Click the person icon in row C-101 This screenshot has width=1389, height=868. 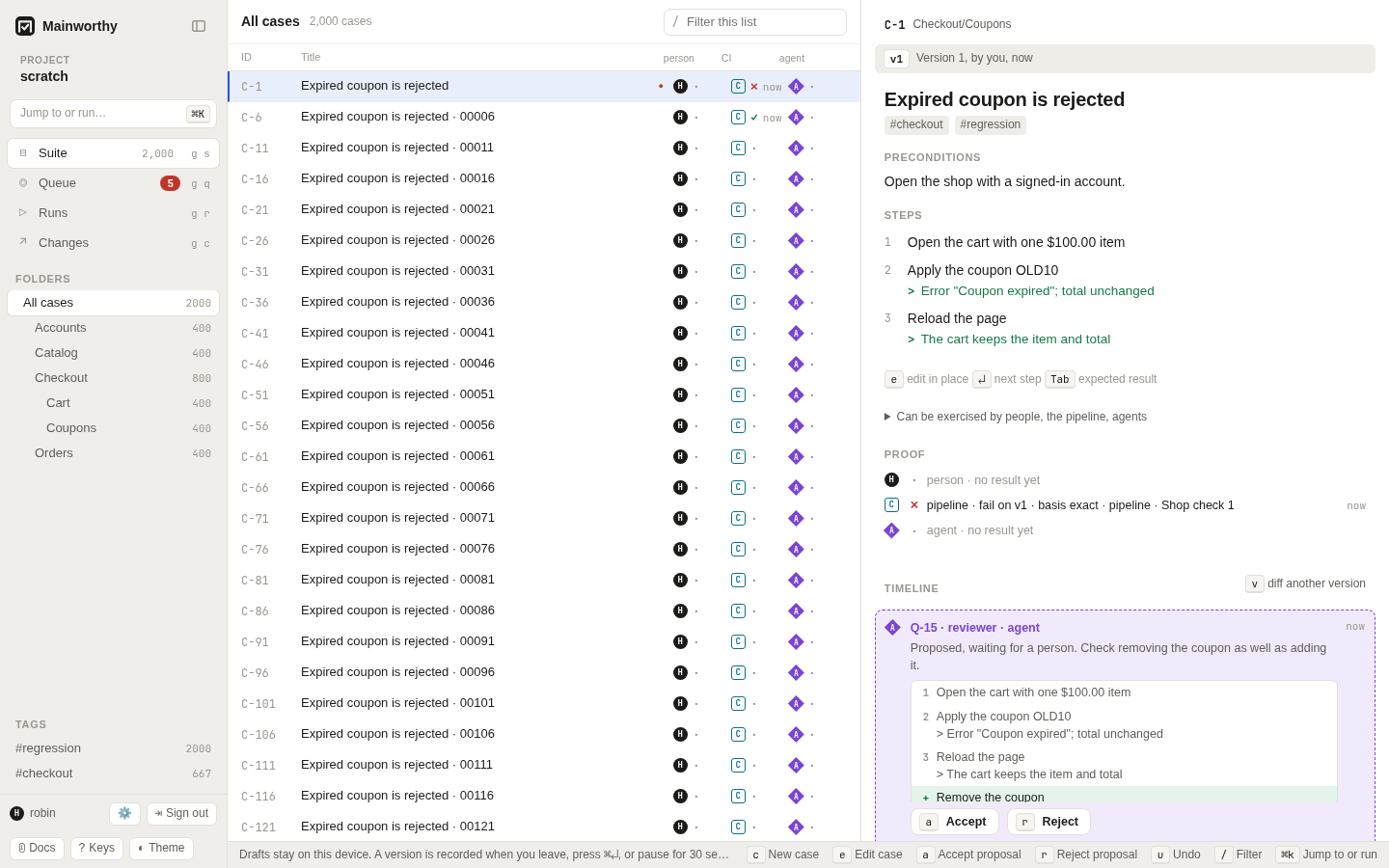[680, 703]
